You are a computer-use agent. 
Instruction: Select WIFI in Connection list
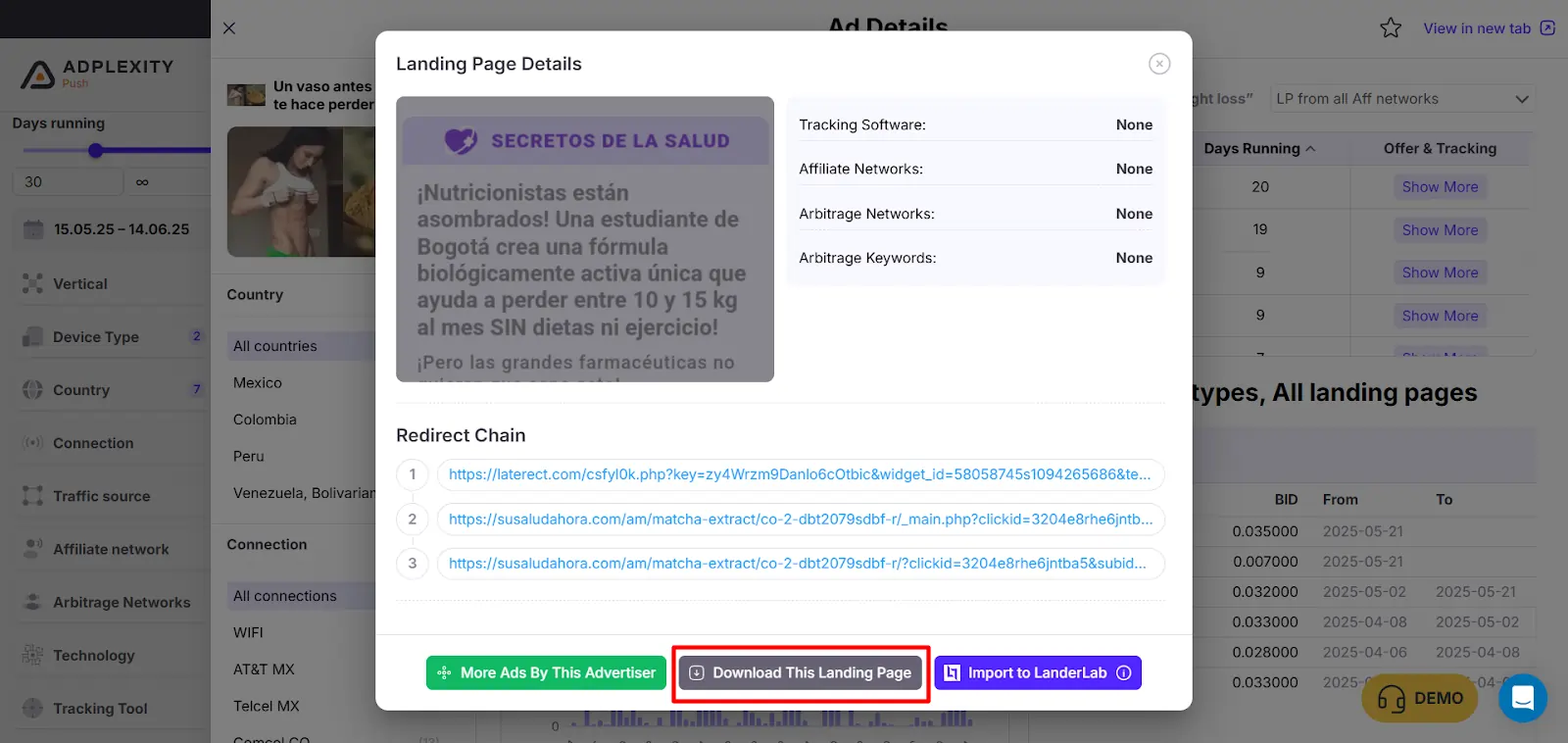tap(248, 633)
